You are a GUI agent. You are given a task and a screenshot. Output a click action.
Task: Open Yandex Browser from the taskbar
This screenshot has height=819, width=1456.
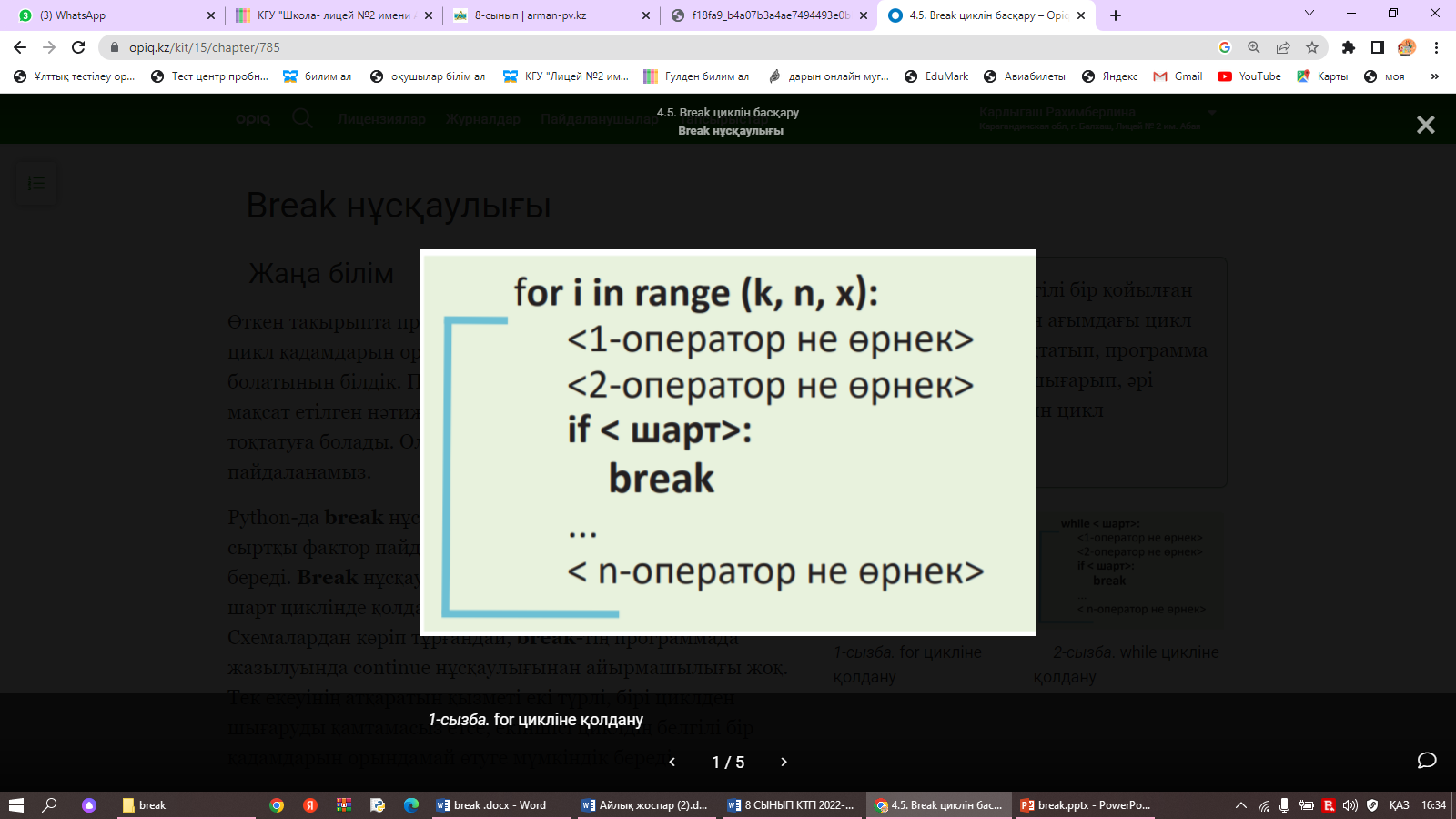tap(310, 805)
